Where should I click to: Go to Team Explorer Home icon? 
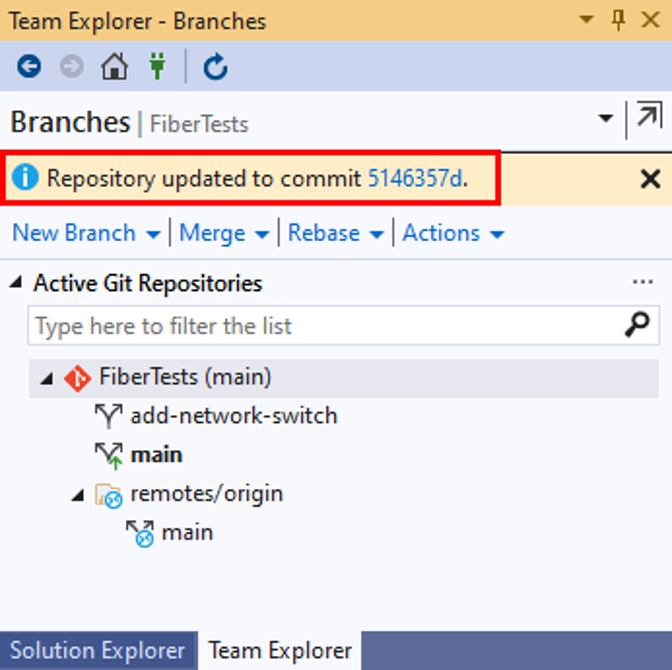pos(114,66)
